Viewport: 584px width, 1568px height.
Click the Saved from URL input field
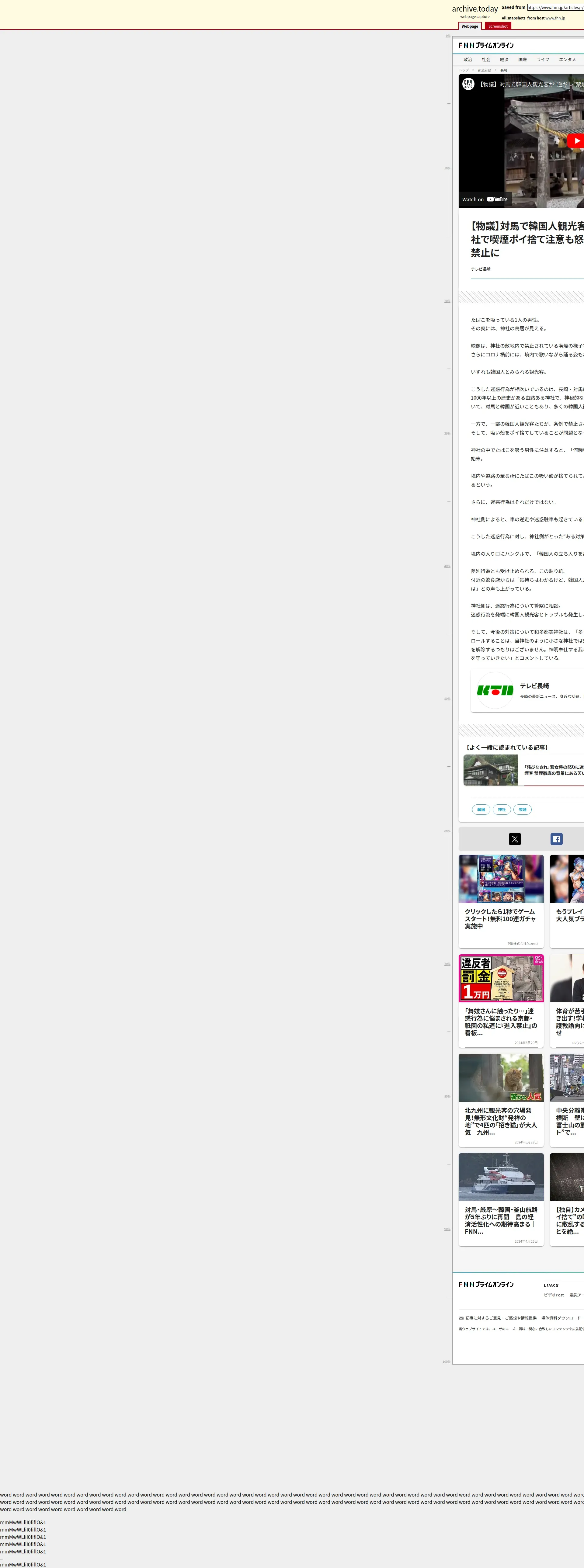point(555,7)
